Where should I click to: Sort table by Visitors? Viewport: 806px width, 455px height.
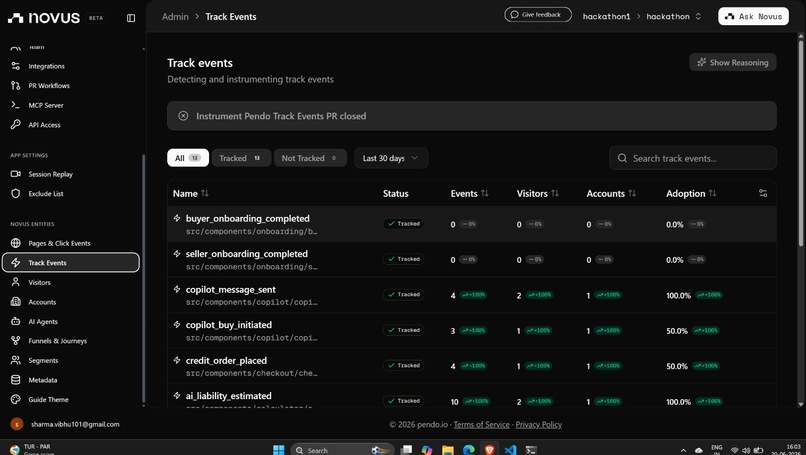click(x=537, y=193)
